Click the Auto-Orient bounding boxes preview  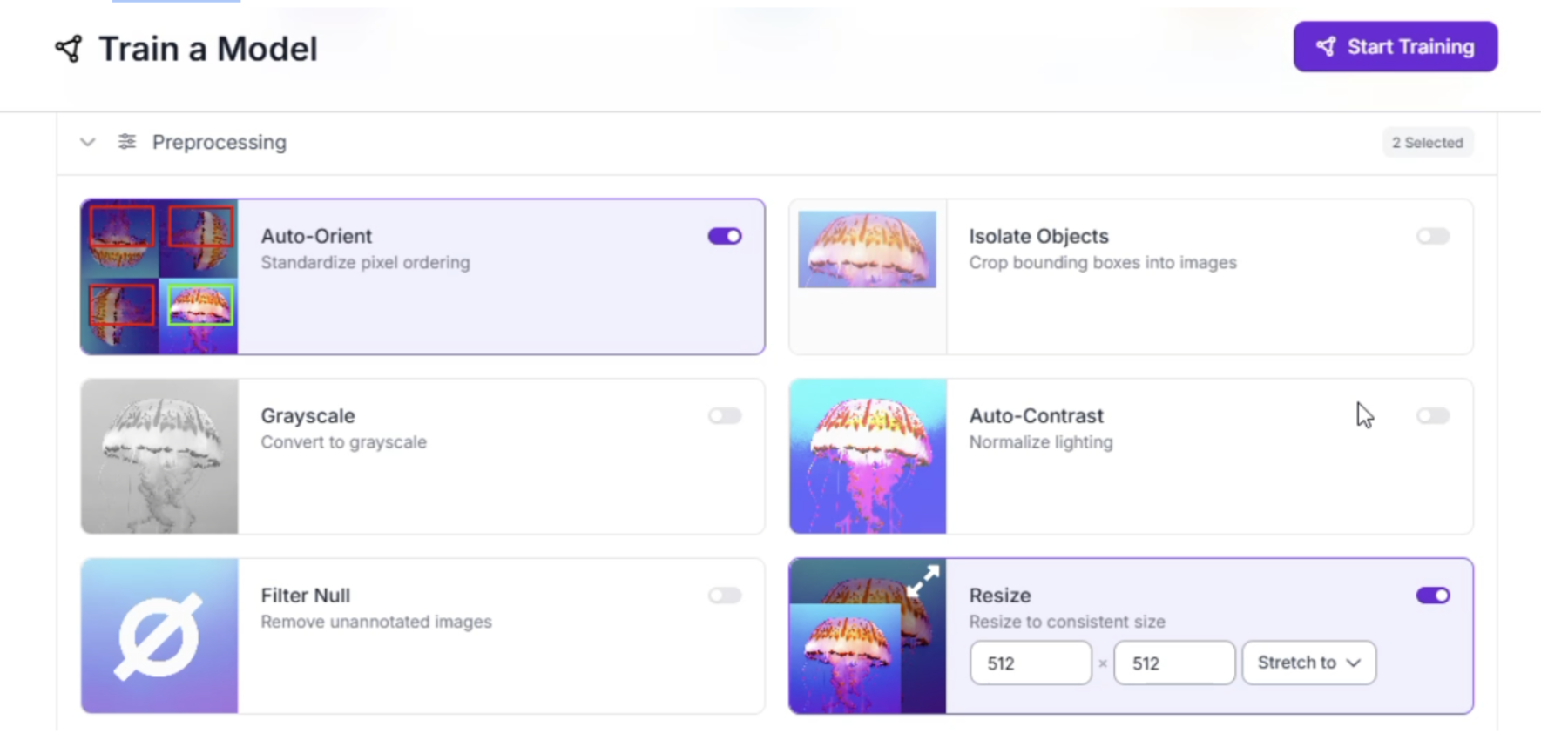[x=159, y=277]
